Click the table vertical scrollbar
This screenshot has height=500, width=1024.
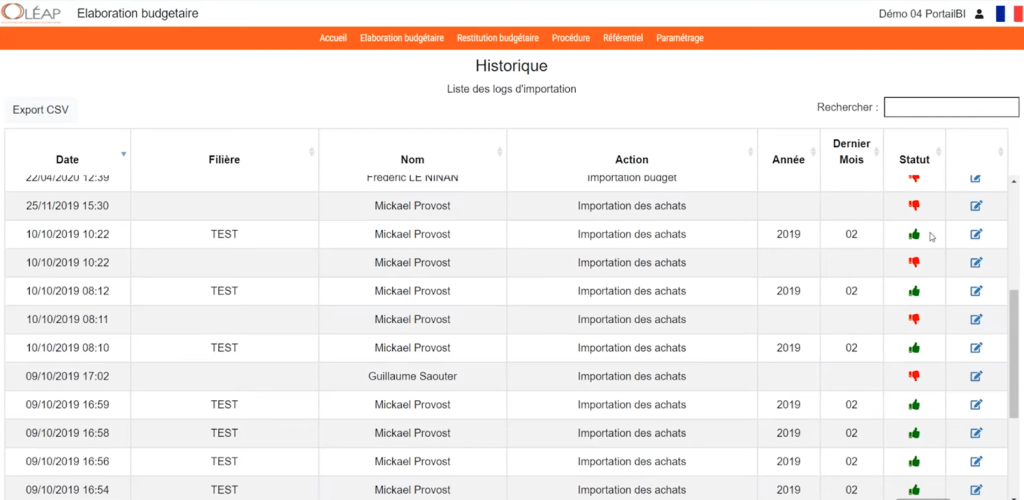[1014, 352]
